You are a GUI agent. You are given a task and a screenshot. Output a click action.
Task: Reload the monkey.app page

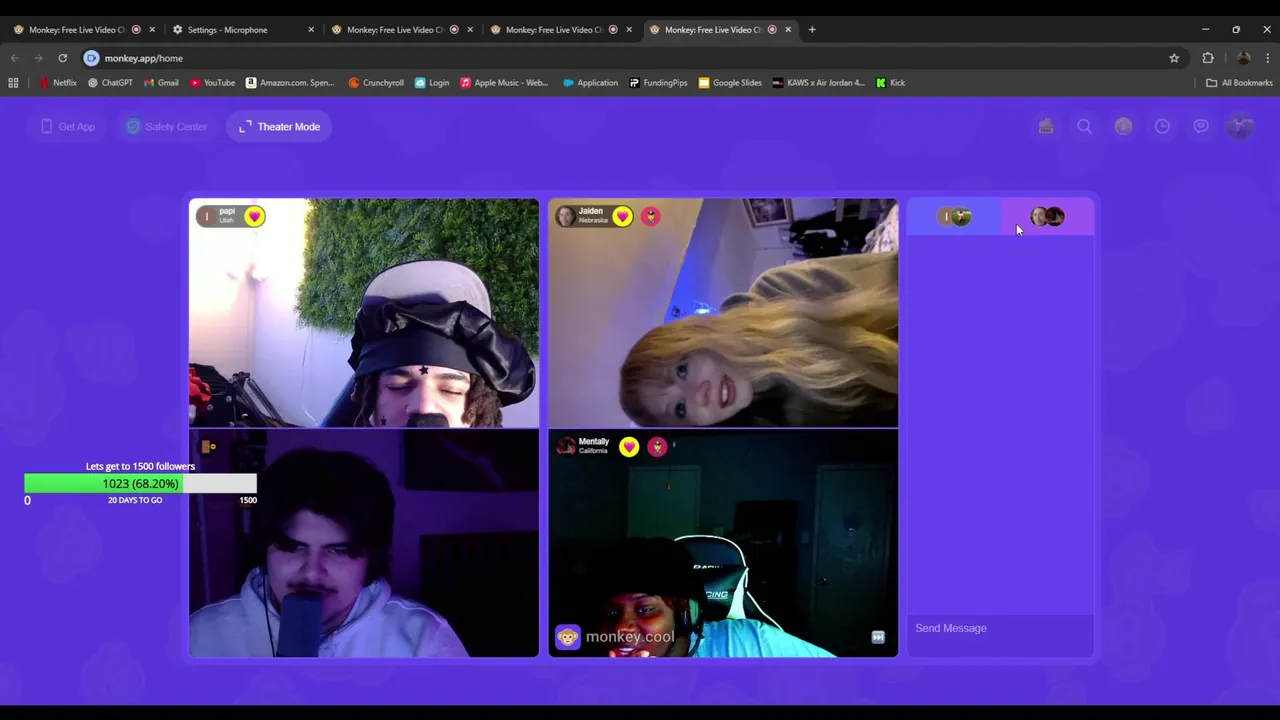(x=62, y=58)
